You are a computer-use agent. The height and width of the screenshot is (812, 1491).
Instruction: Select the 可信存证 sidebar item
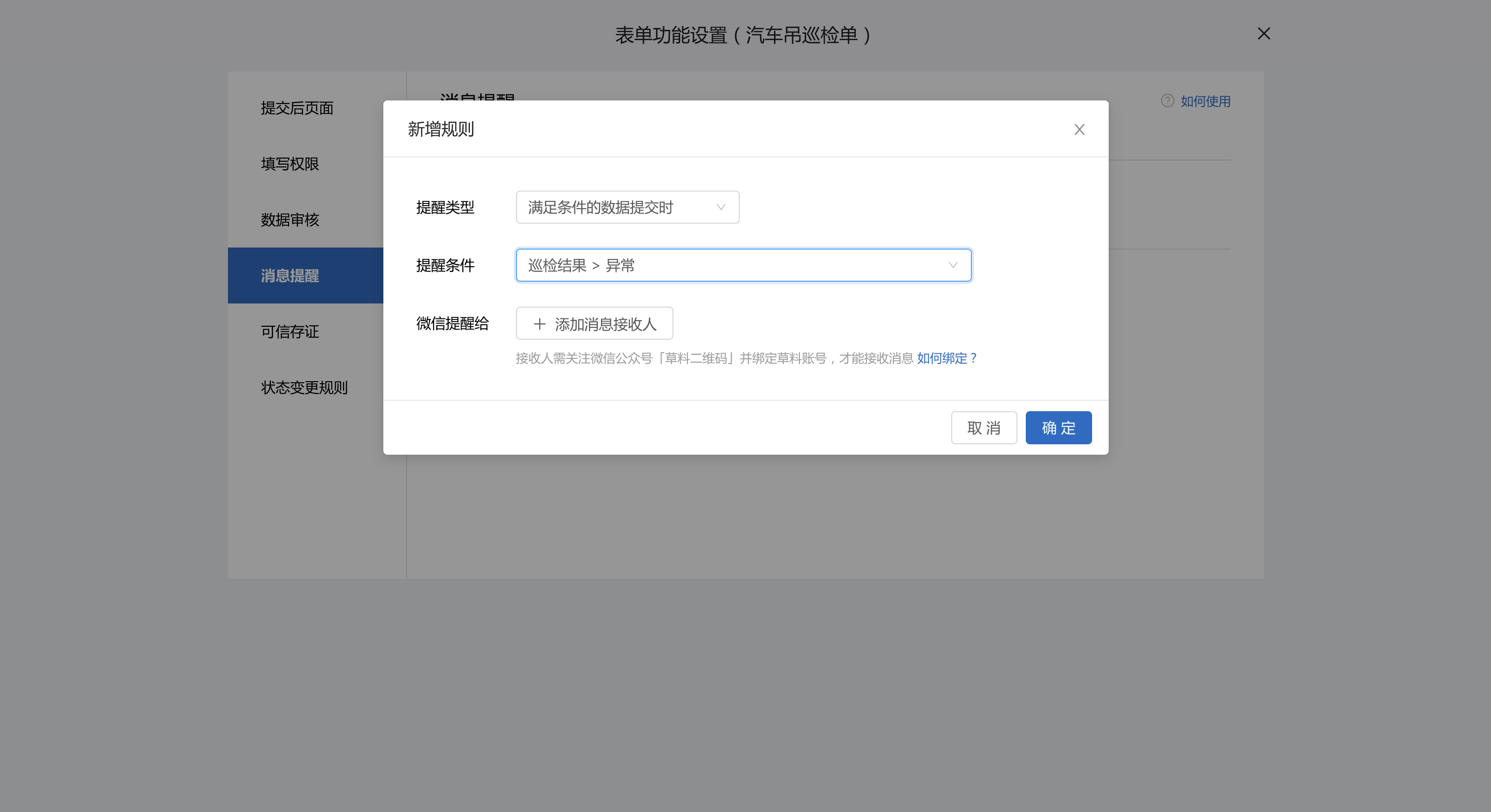tap(290, 331)
